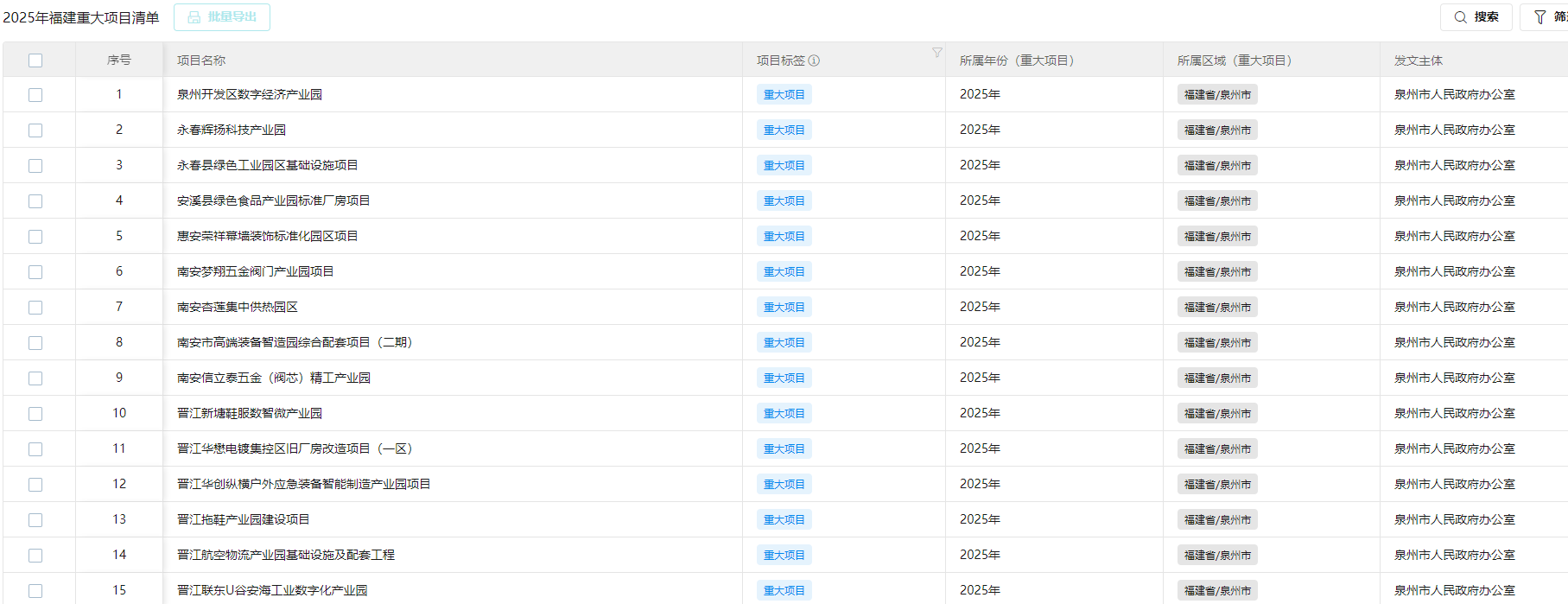
Task: Click the 所属区域（重大项目）column header
Action: (1234, 60)
